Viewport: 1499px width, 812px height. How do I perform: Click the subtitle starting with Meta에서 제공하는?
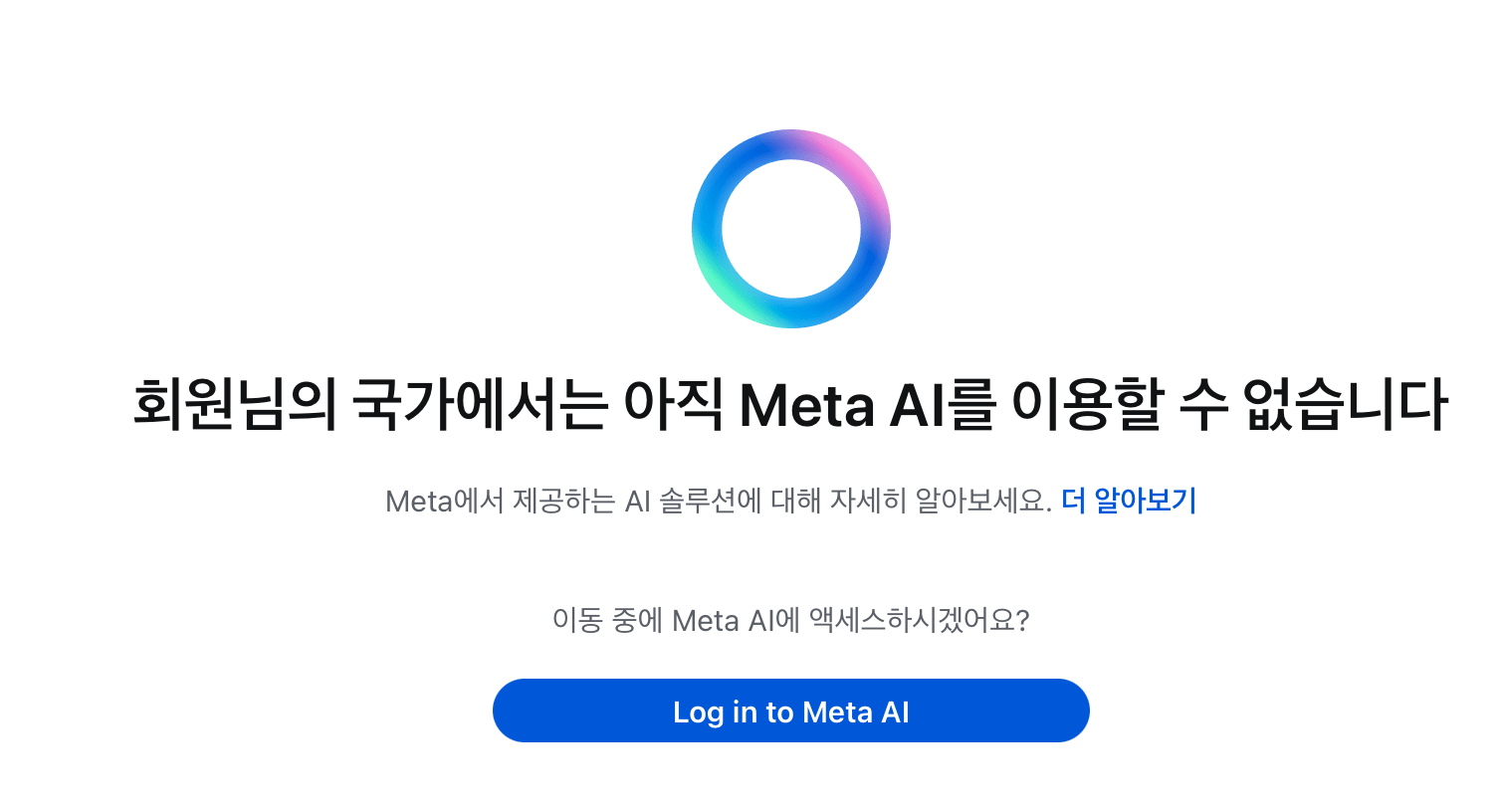click(719, 501)
